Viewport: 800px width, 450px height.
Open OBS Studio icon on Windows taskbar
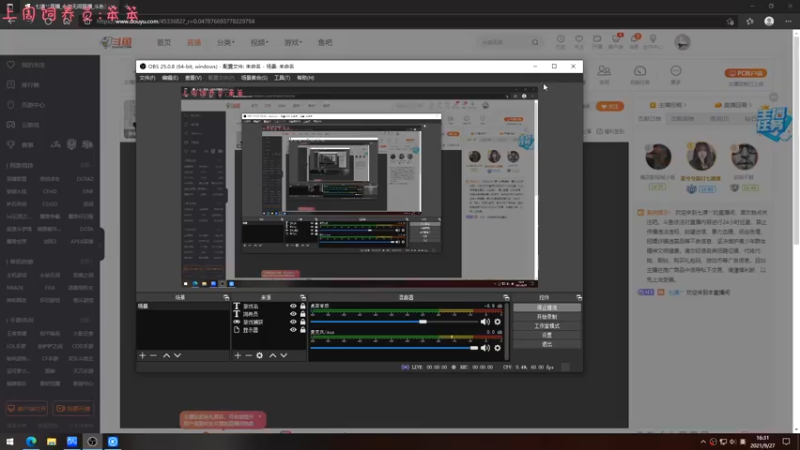click(92, 441)
